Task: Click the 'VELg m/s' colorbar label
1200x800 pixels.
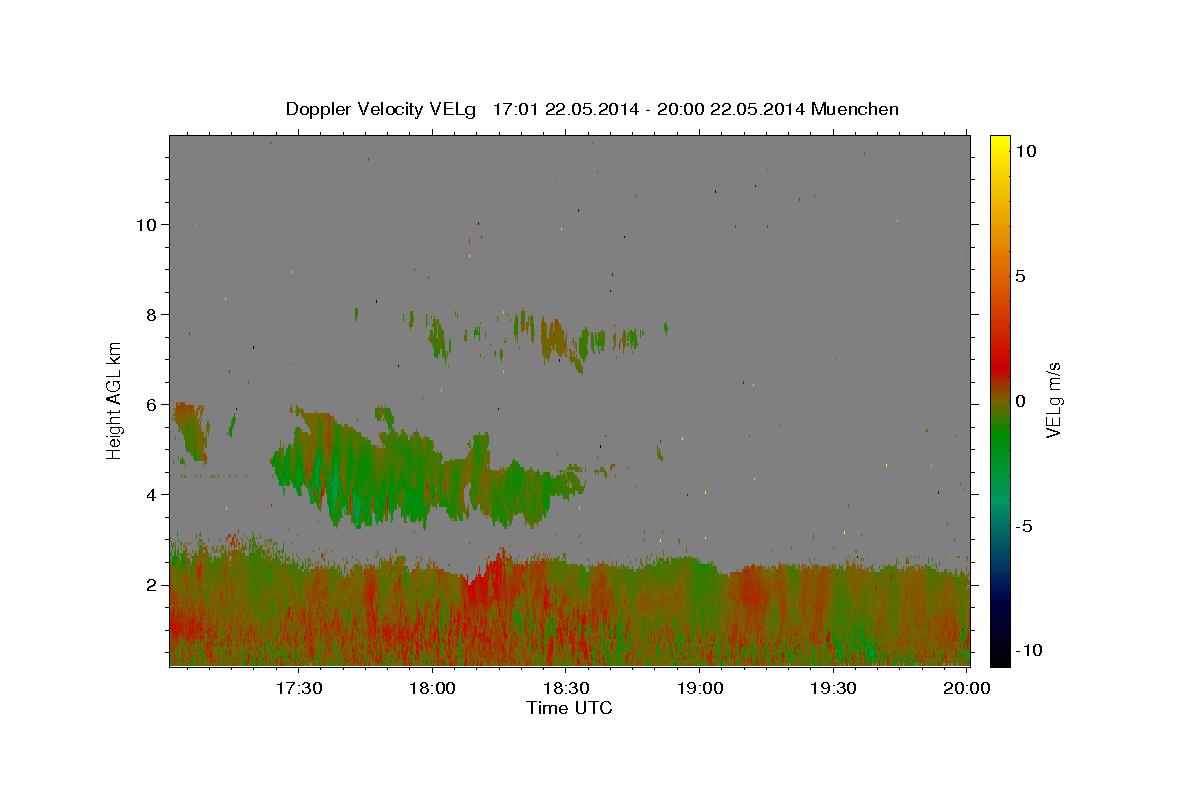Action: pyautogui.click(x=1052, y=399)
